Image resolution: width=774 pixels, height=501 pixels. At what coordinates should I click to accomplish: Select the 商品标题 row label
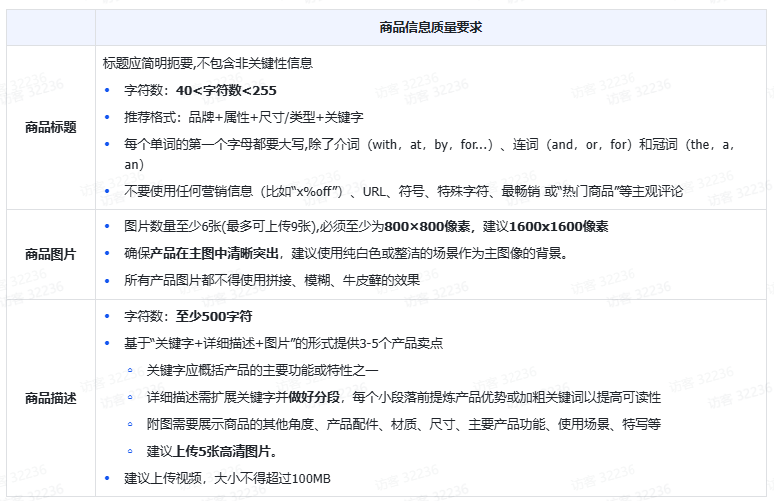click(51, 127)
